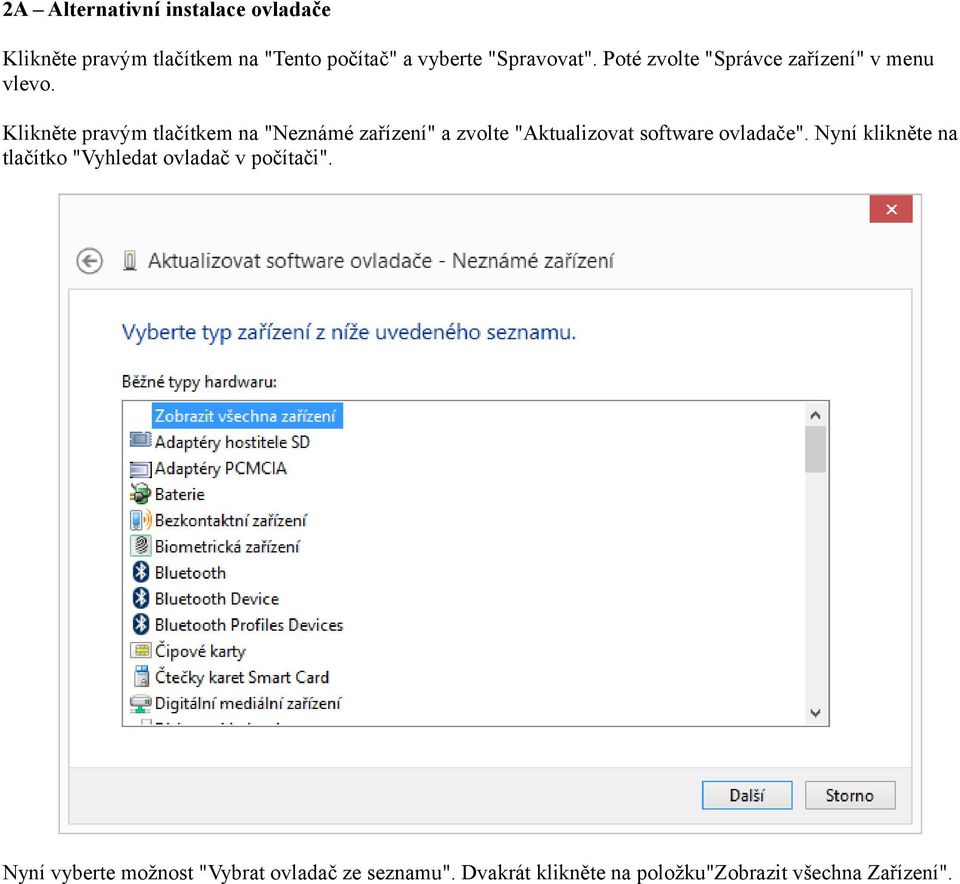Click the Bluetooth Profiles Devices icon
Viewport: 960px width, 884px height.
(141, 624)
